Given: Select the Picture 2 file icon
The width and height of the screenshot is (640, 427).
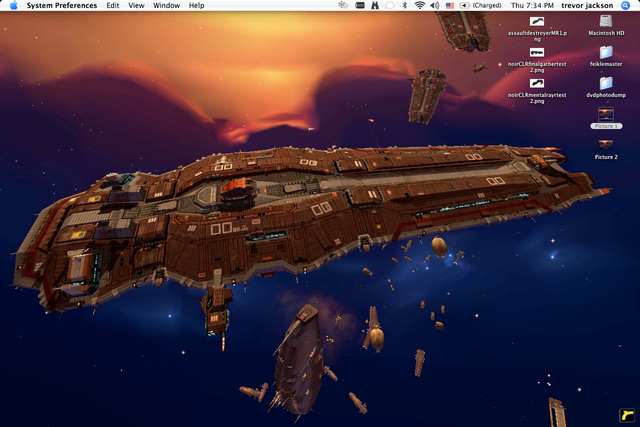Looking at the screenshot, I should 606,146.
